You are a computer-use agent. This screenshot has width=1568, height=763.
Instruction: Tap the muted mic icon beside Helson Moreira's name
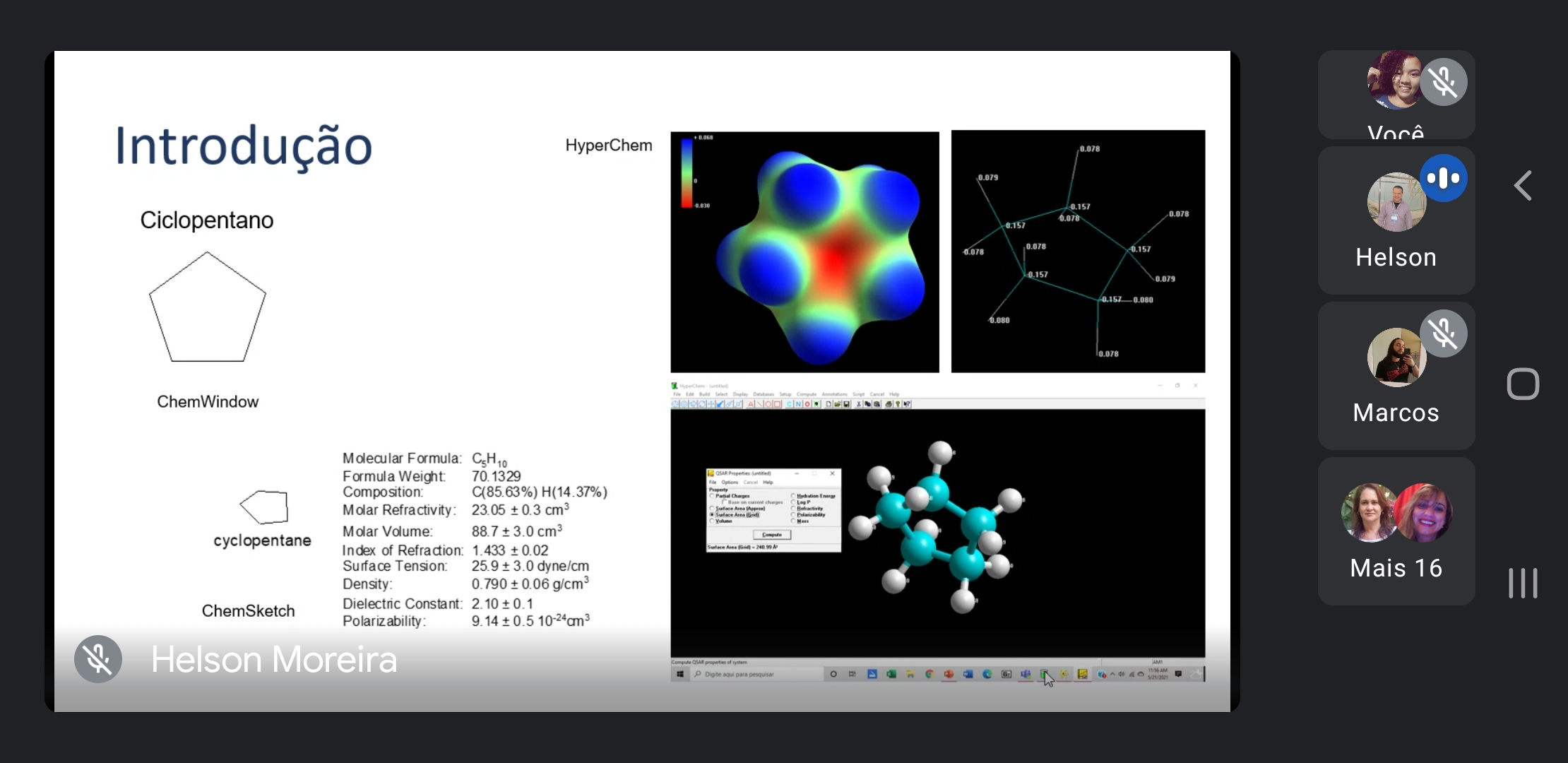pyautogui.click(x=98, y=659)
